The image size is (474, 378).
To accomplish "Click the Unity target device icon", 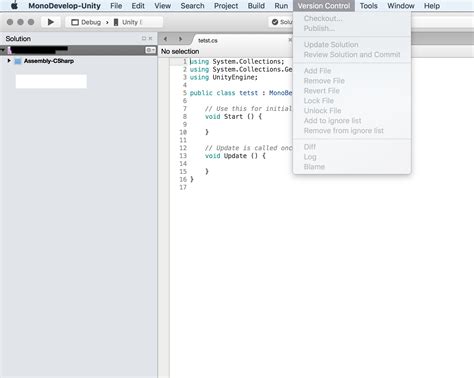I will click(x=116, y=22).
